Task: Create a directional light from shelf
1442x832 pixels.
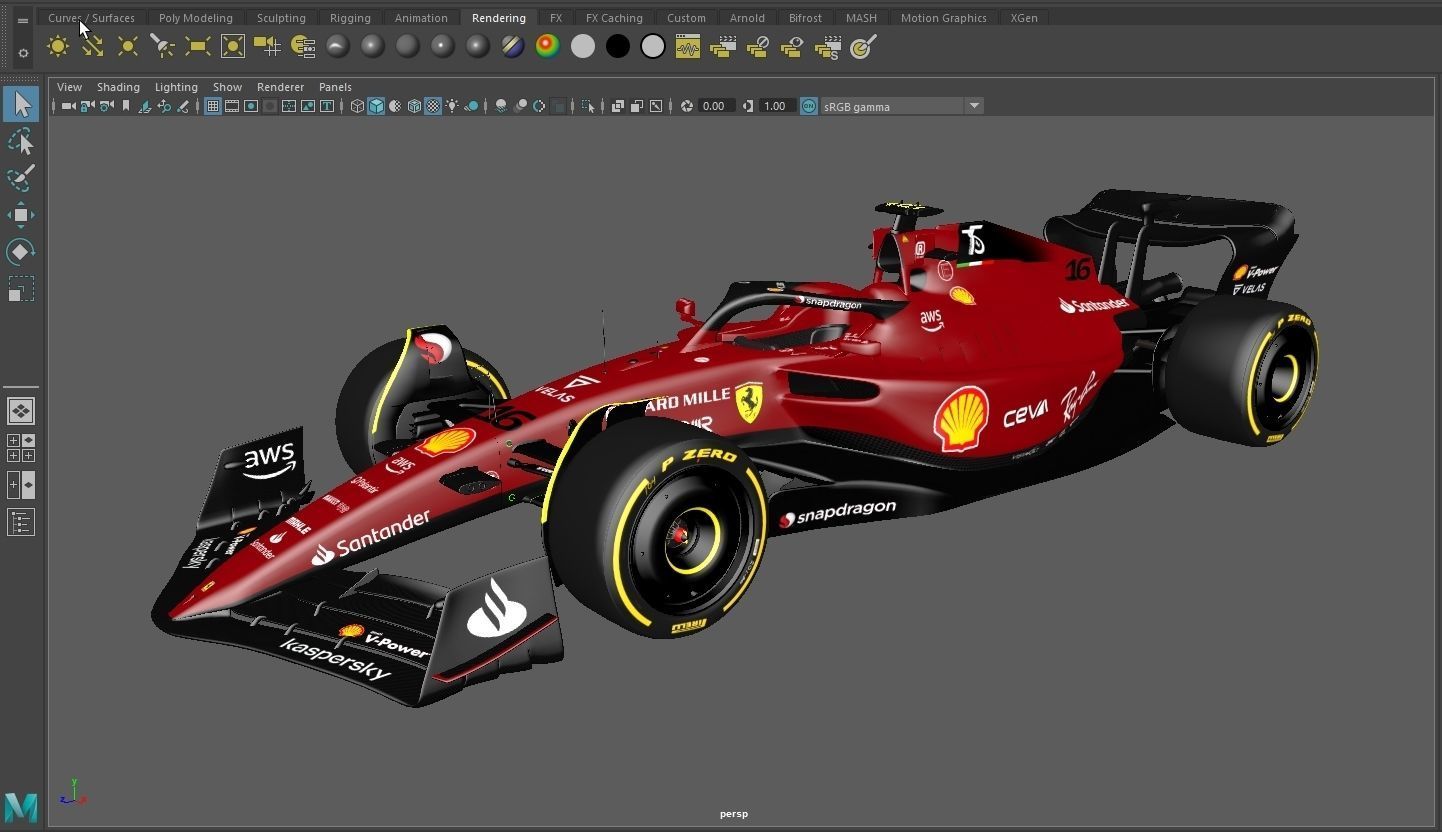Action: (93, 47)
